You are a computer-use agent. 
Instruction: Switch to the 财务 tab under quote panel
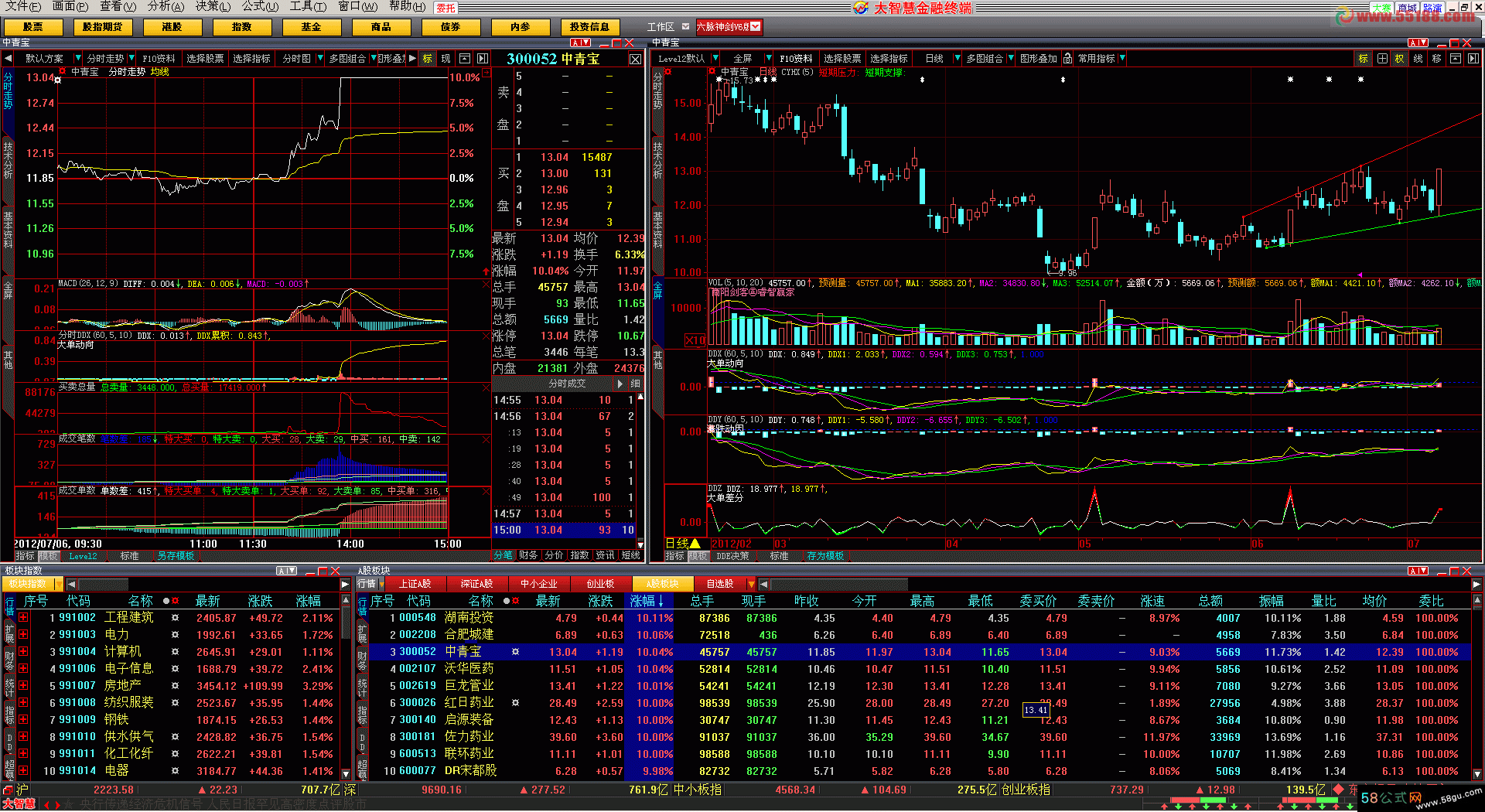coord(528,555)
